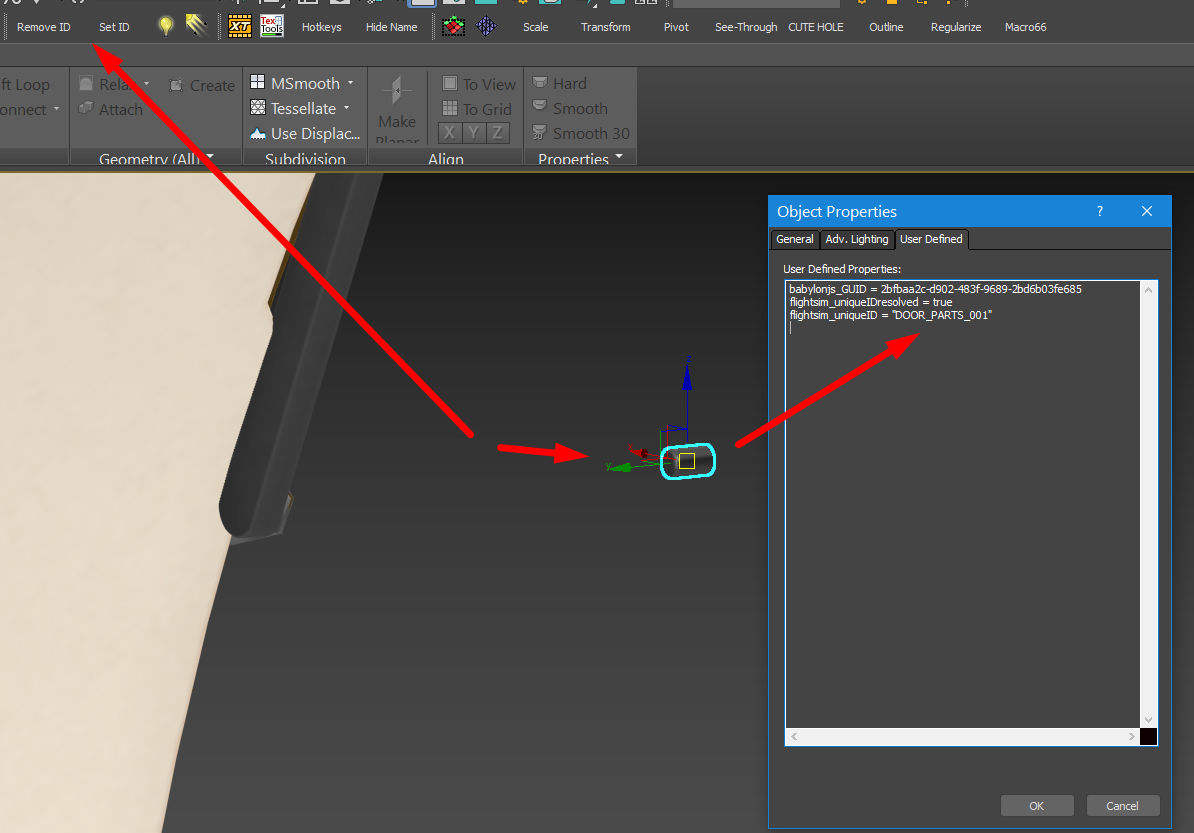Image resolution: width=1194 pixels, height=833 pixels.
Task: Click the vertical scrollbar down arrow
Action: (1148, 720)
